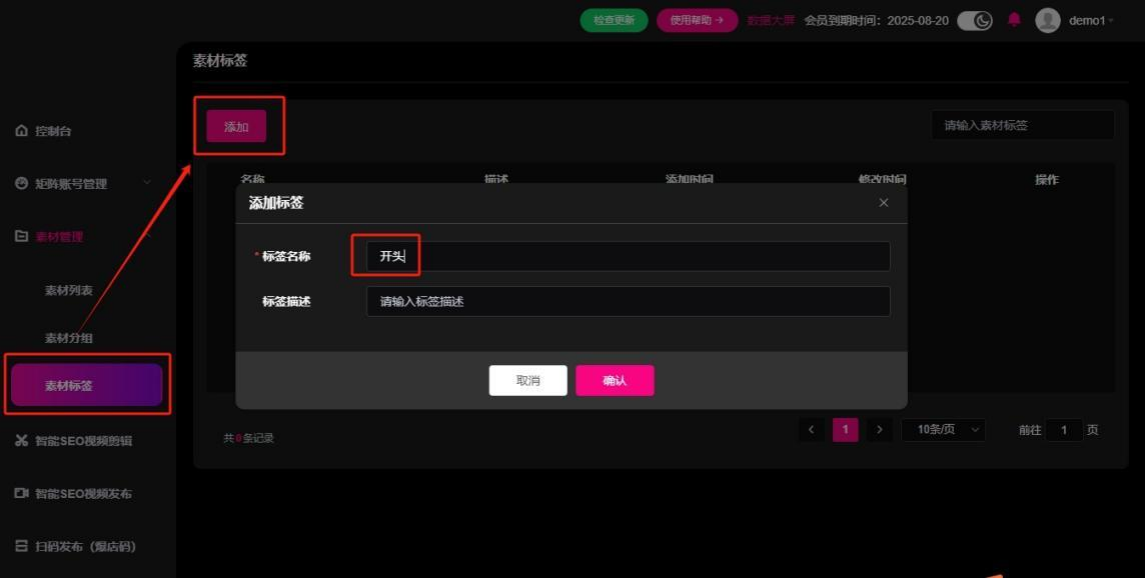Screen dimensions: 1145x578
Task: Open the 素材列表 page
Action: click(68, 291)
